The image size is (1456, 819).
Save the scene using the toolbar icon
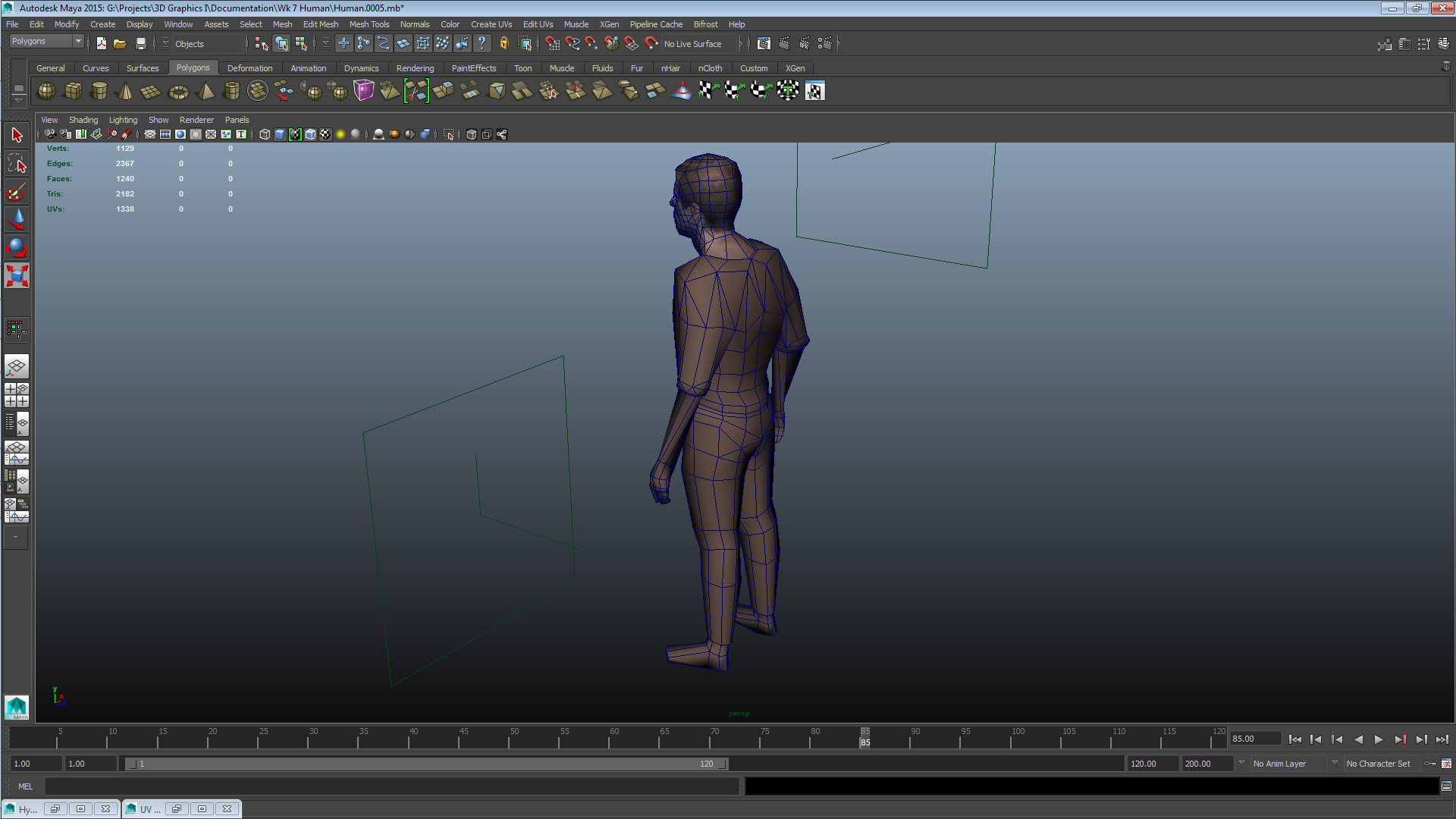(x=141, y=43)
